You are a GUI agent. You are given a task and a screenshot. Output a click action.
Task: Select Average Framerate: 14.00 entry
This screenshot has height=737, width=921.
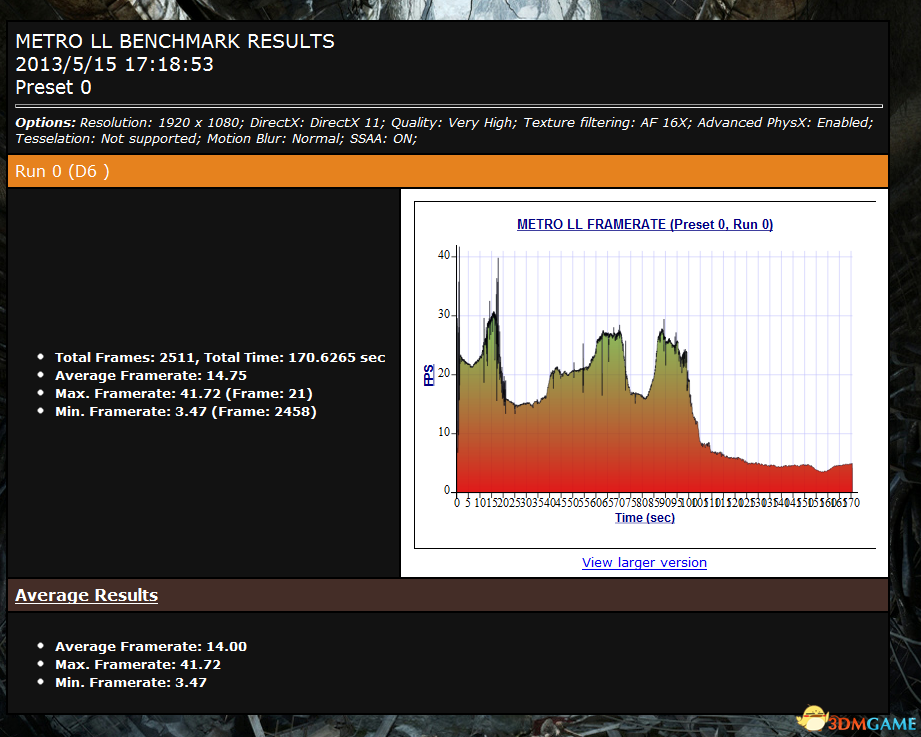[151, 647]
